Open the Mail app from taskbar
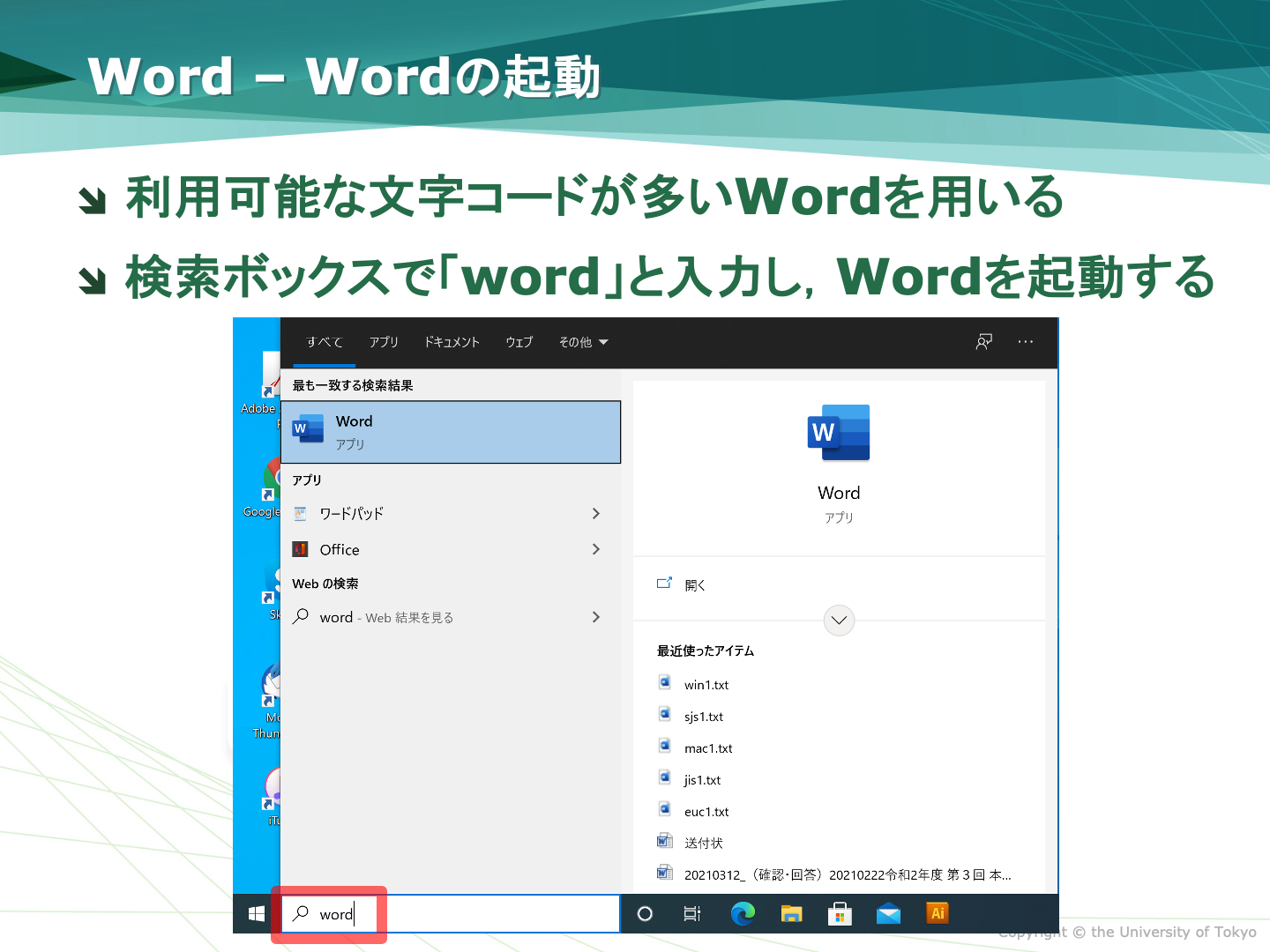The width and height of the screenshot is (1270, 952). point(888,914)
